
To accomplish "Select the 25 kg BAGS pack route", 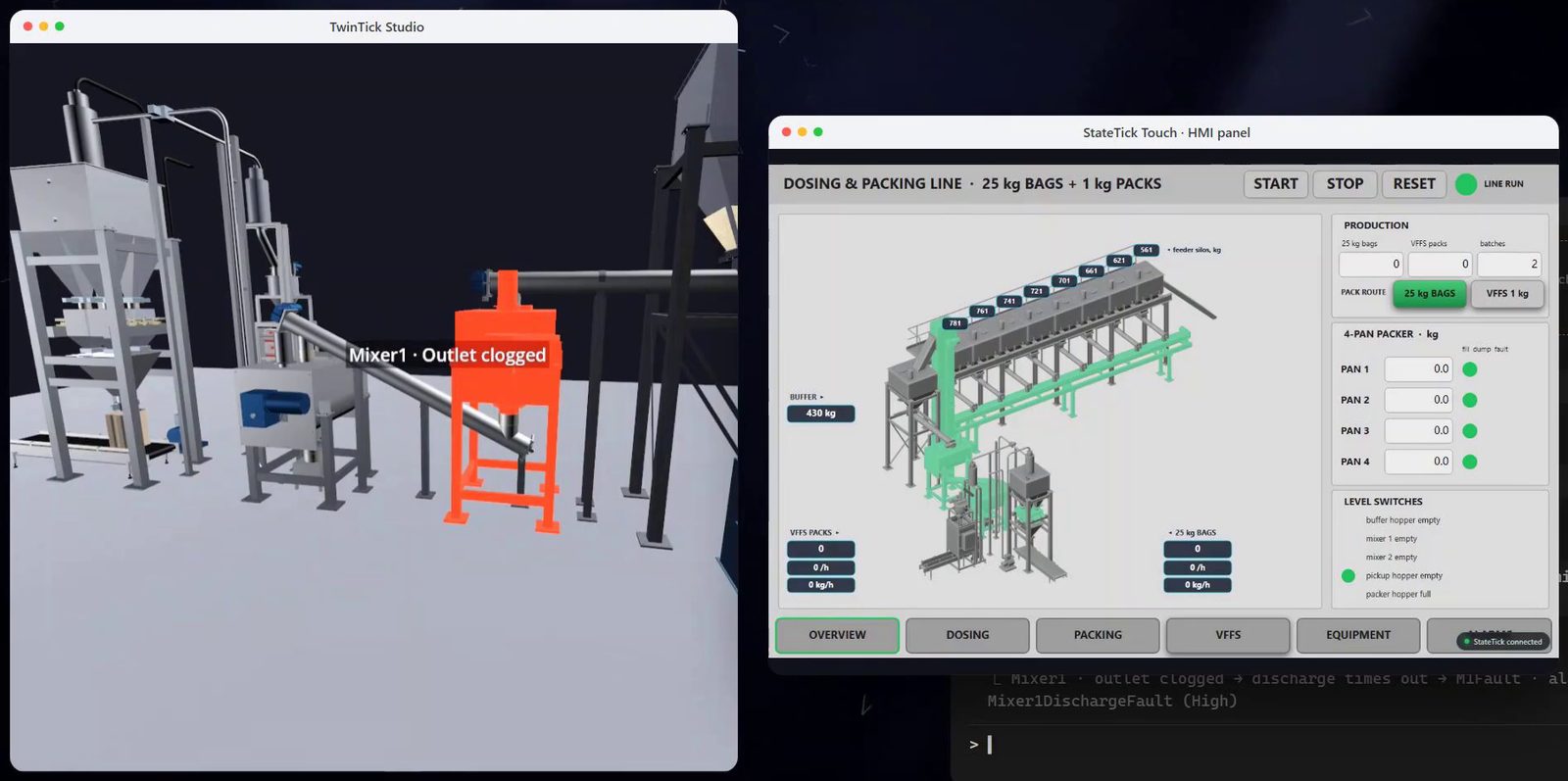I will [x=1429, y=293].
